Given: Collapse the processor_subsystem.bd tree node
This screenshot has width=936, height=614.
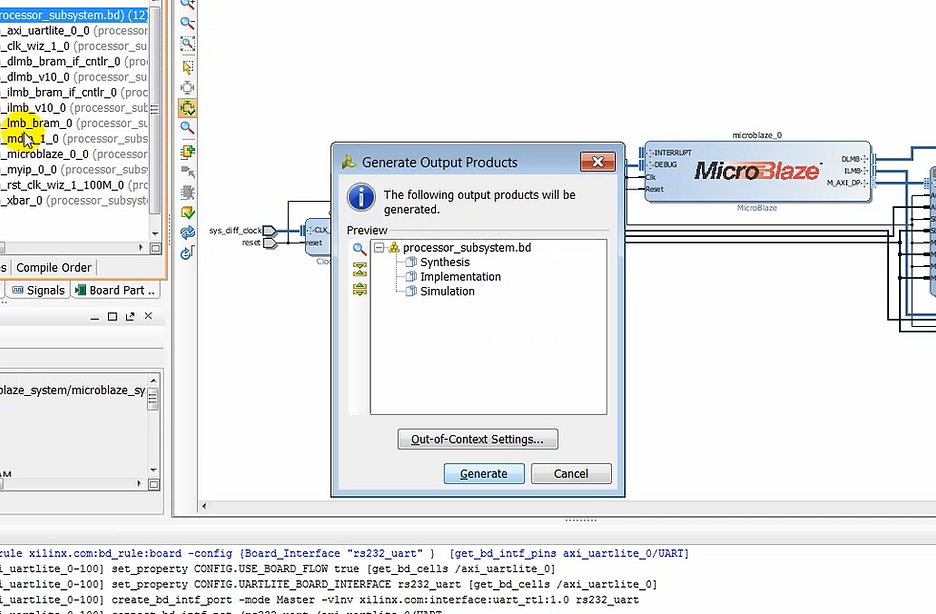Looking at the screenshot, I should pos(379,247).
